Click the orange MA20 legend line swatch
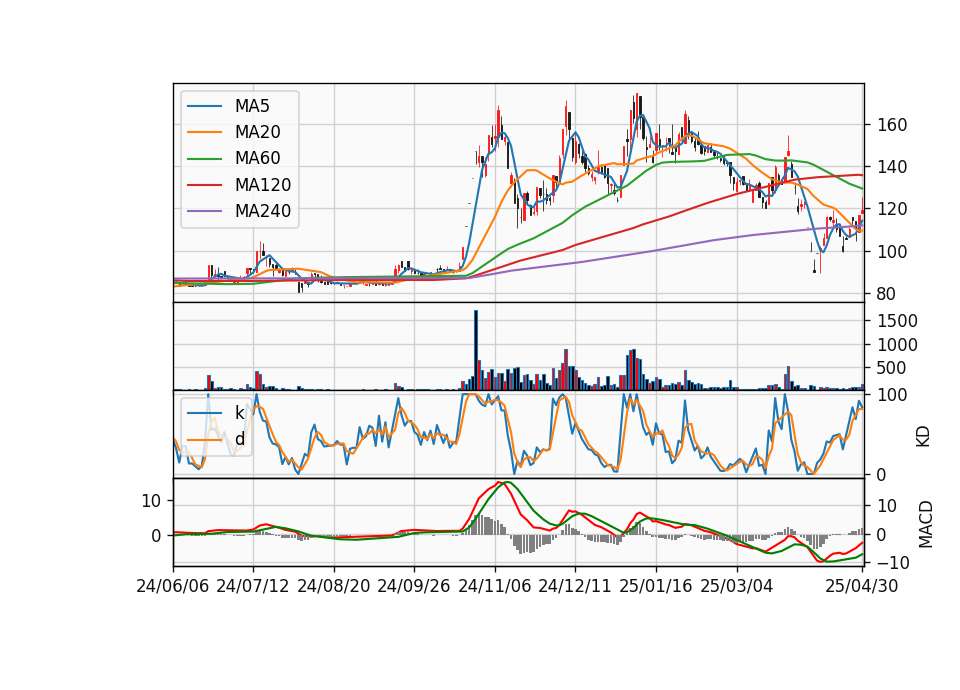Viewport: 960px width, 690px height. pyautogui.click(x=204, y=133)
